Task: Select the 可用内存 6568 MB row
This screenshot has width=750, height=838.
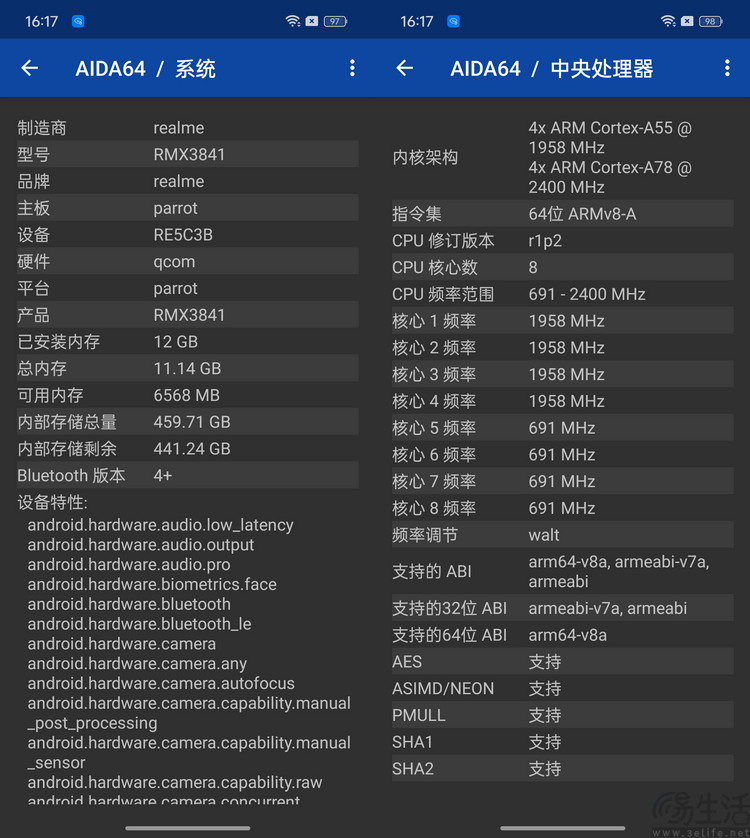Action: coord(188,394)
